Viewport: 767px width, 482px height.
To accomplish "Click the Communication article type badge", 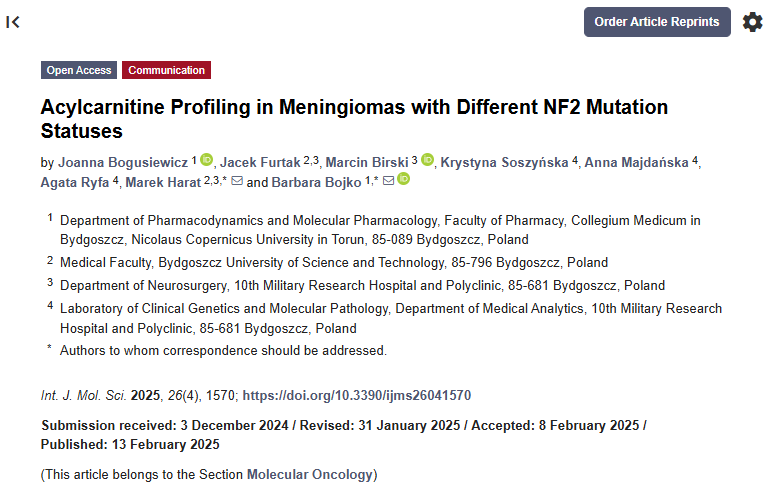I will pos(166,70).
